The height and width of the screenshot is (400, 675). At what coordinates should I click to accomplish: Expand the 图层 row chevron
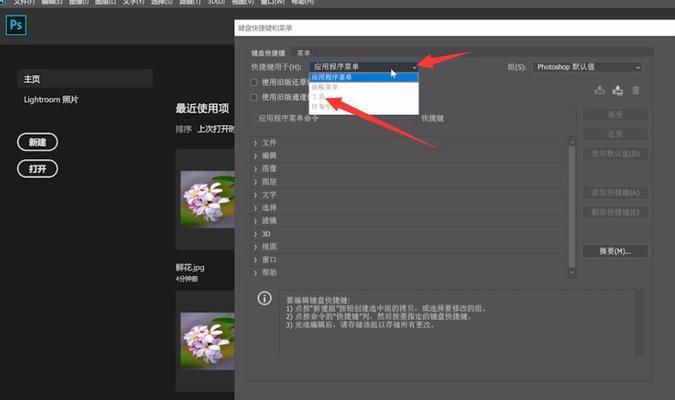pyautogui.click(x=255, y=182)
